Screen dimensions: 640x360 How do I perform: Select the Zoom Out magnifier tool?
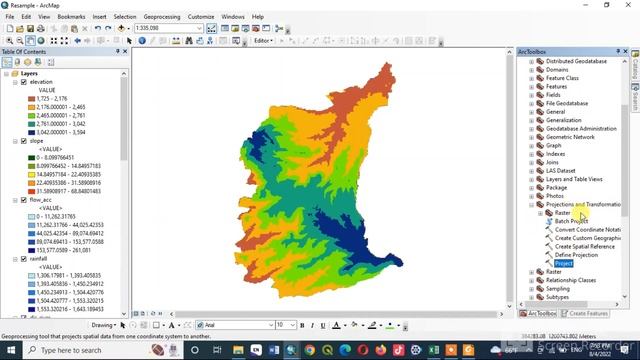coord(20,41)
